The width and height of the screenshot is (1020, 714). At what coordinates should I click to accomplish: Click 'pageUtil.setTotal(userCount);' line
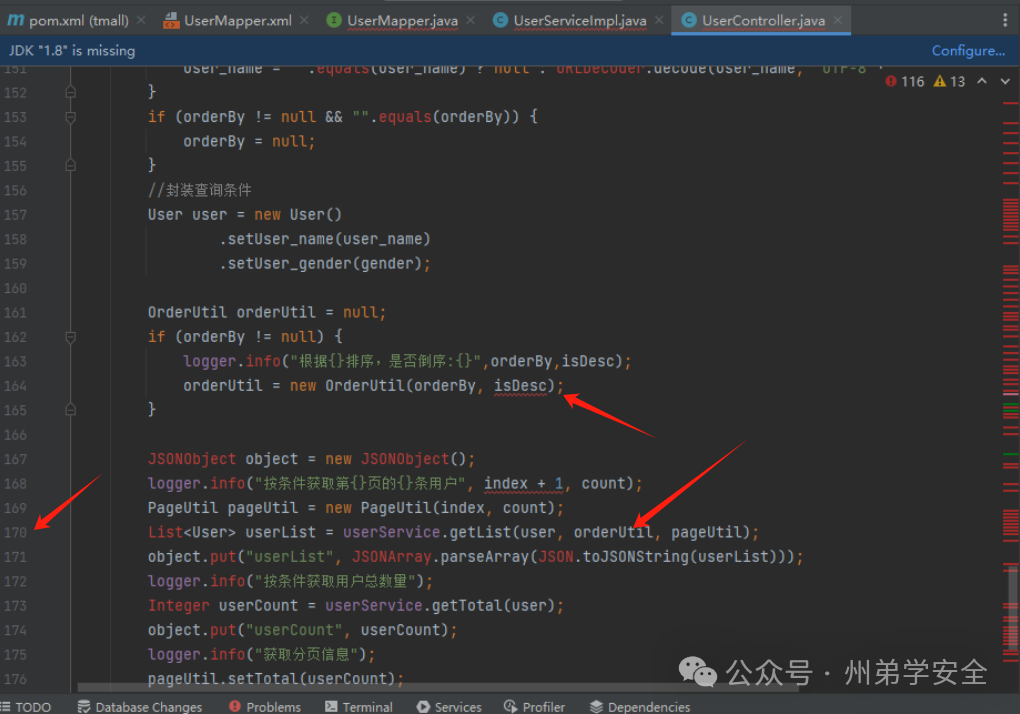pos(275,679)
